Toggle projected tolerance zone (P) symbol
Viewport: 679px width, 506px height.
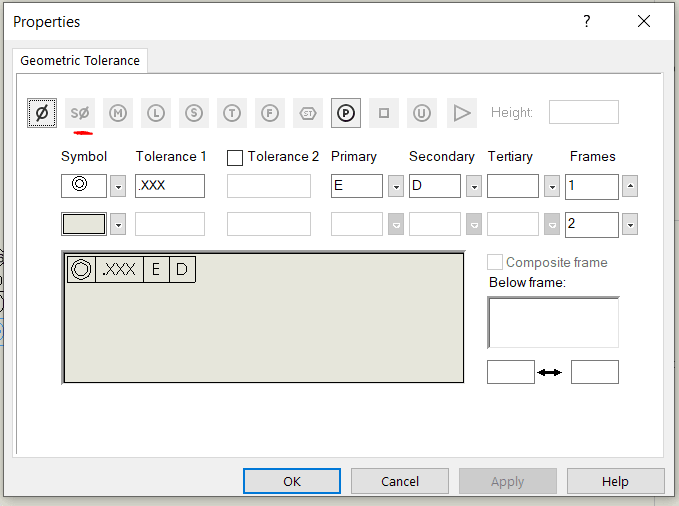(346, 113)
